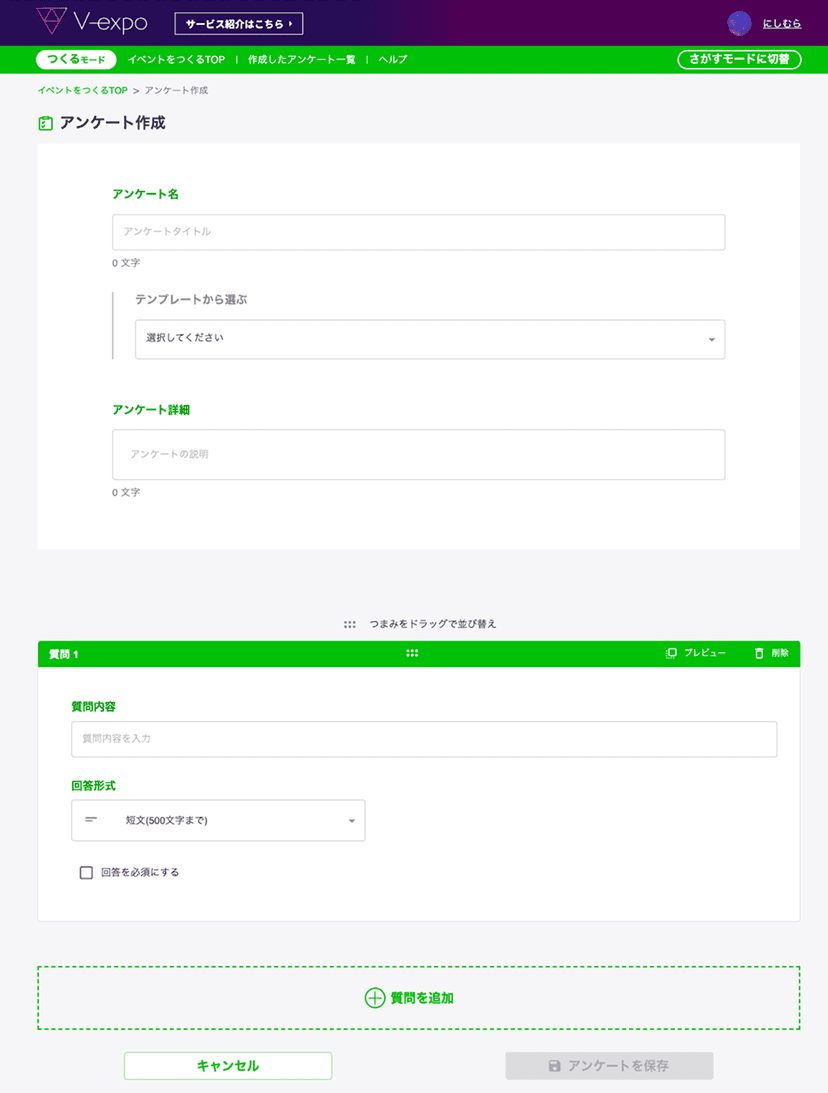
Task: Click the アンケートタイトル input field
Action: 418,232
